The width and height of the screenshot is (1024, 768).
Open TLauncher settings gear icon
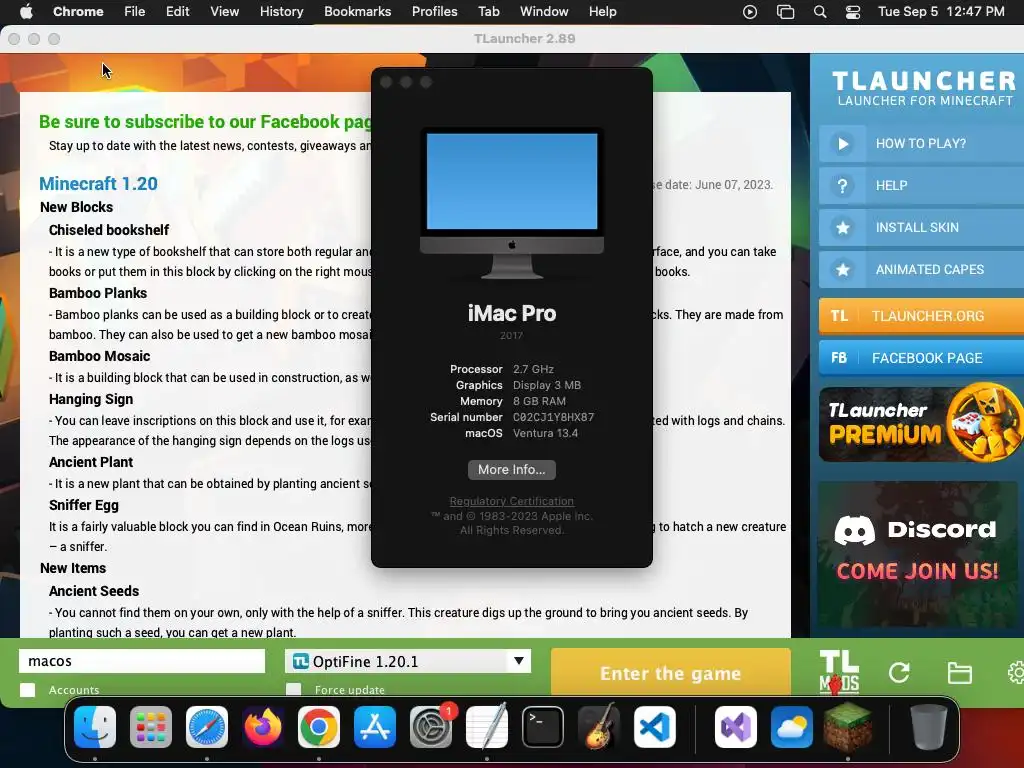click(x=1016, y=673)
